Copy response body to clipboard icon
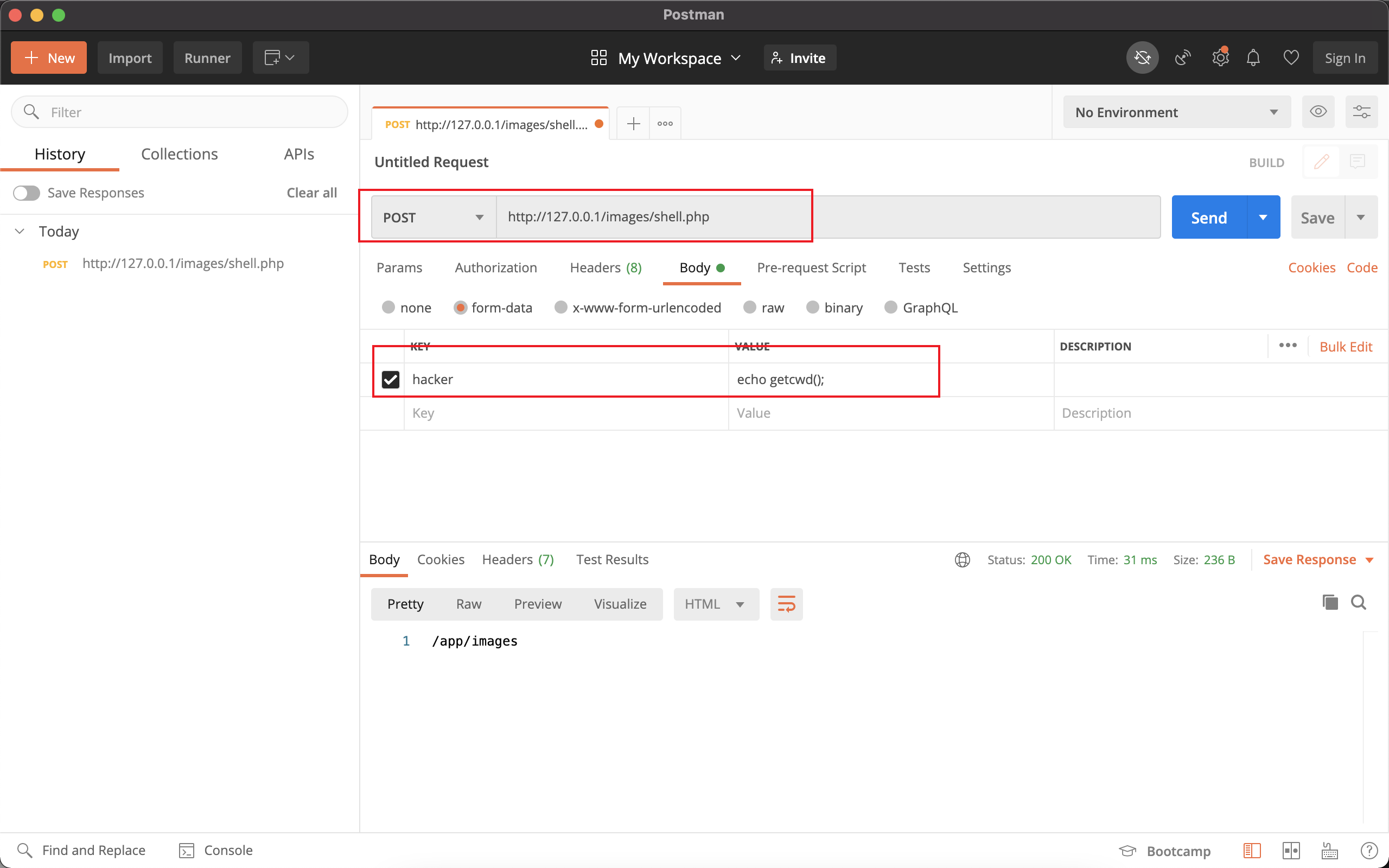The height and width of the screenshot is (868, 1389). tap(1330, 602)
